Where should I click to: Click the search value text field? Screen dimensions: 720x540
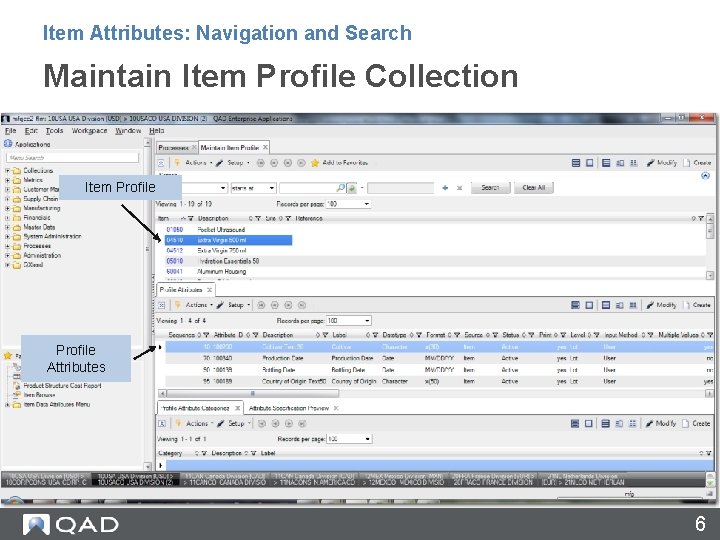[308, 188]
